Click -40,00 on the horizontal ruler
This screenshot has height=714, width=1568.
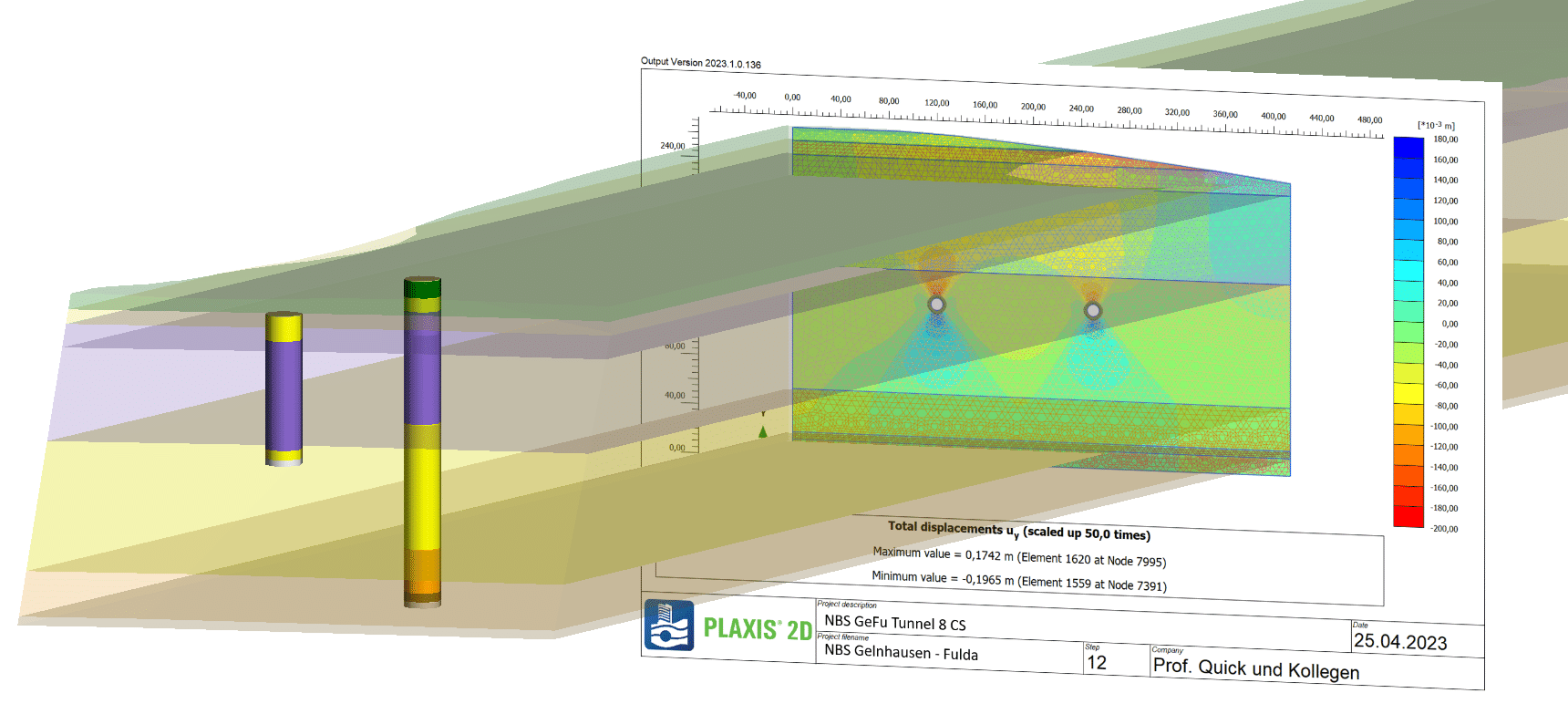(x=745, y=96)
